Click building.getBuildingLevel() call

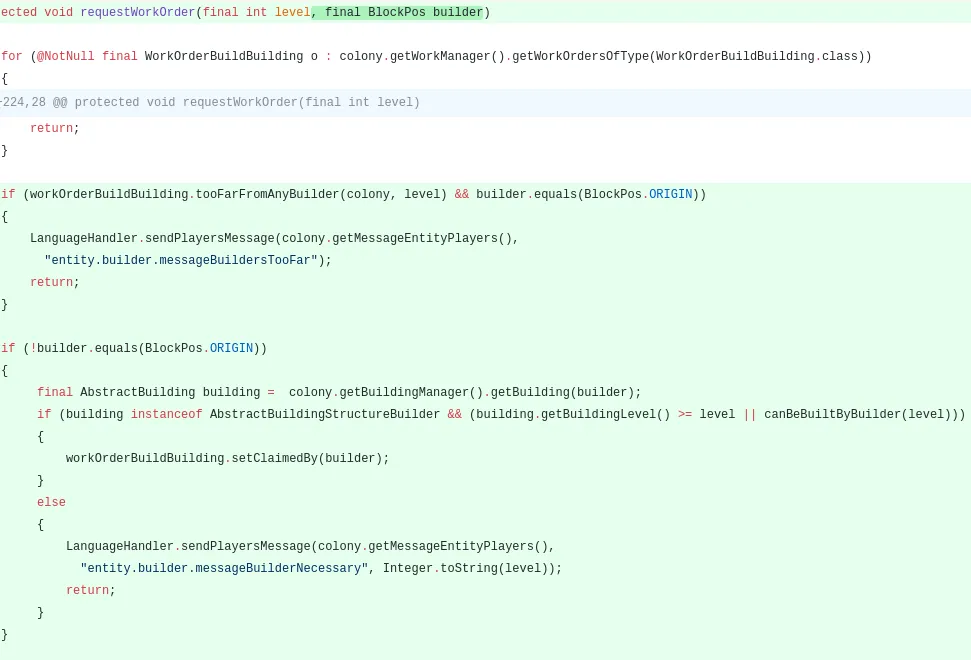tap(573, 414)
